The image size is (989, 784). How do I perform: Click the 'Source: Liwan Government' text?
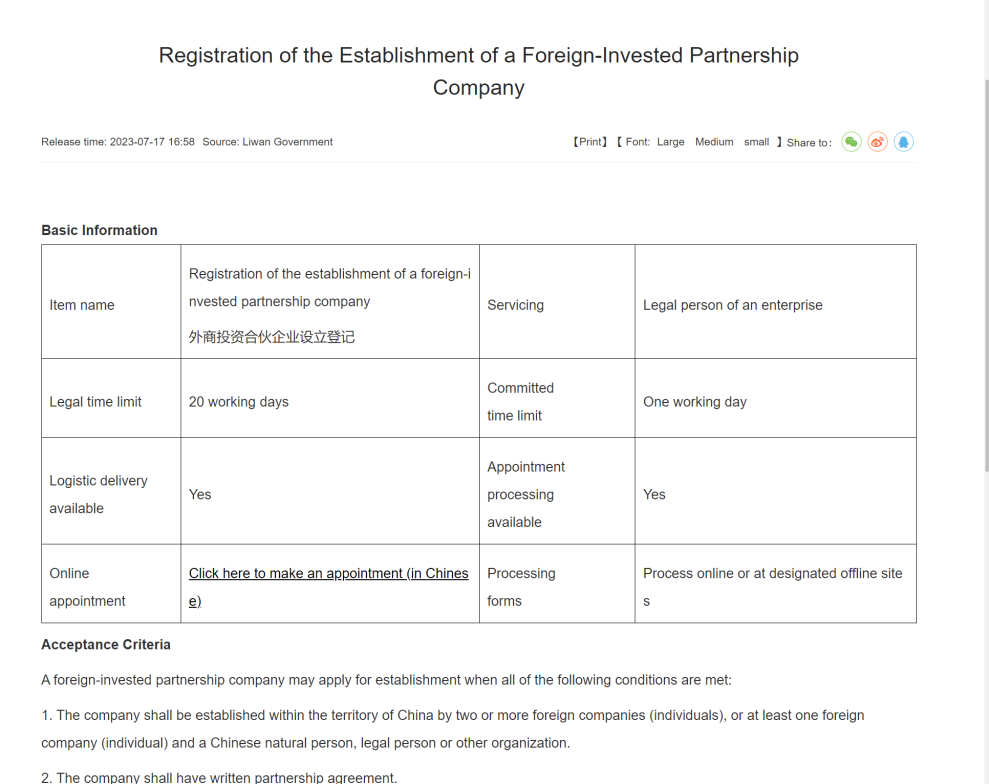[267, 142]
